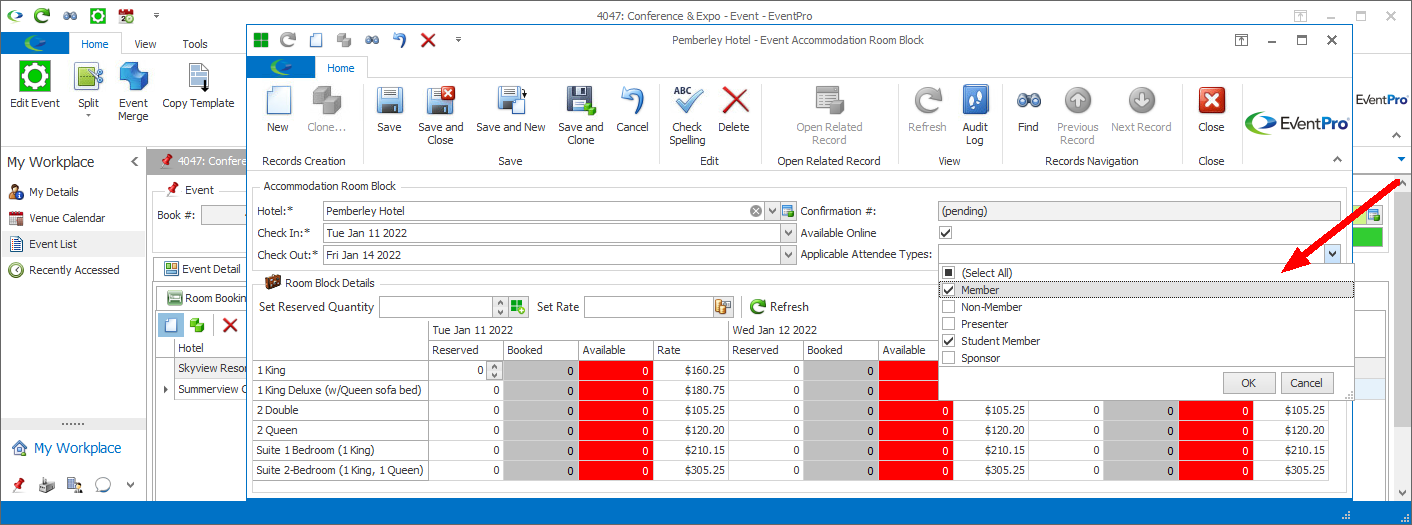This screenshot has height=525, width=1412.
Task: Open the dialog quick access customize dropdown
Action: 458,40
